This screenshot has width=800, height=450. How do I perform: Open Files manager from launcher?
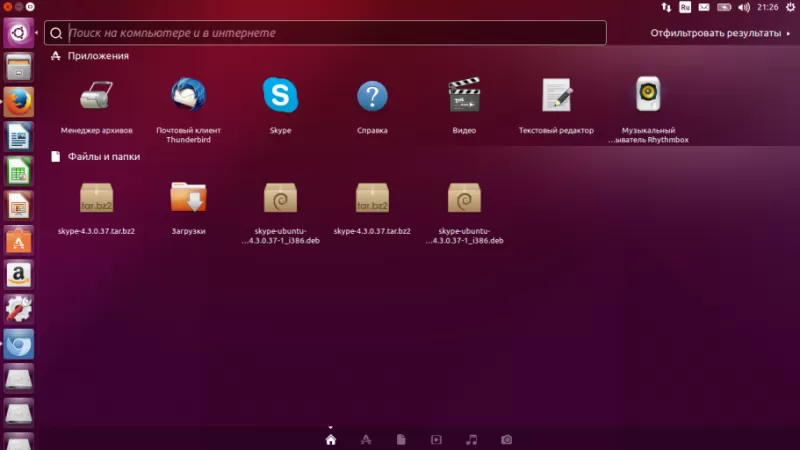click(x=18, y=67)
